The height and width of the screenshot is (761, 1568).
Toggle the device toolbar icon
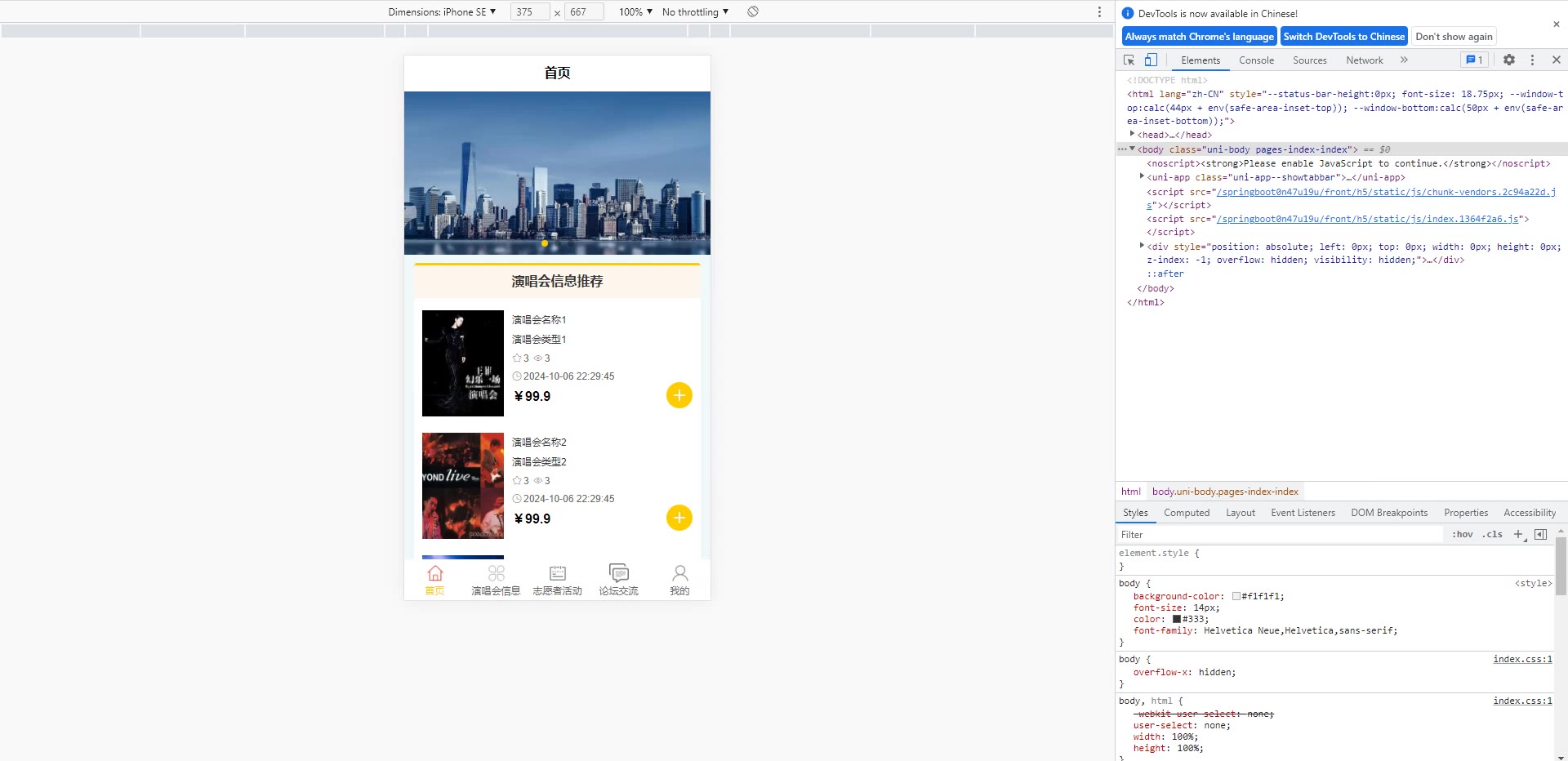coord(1151,60)
